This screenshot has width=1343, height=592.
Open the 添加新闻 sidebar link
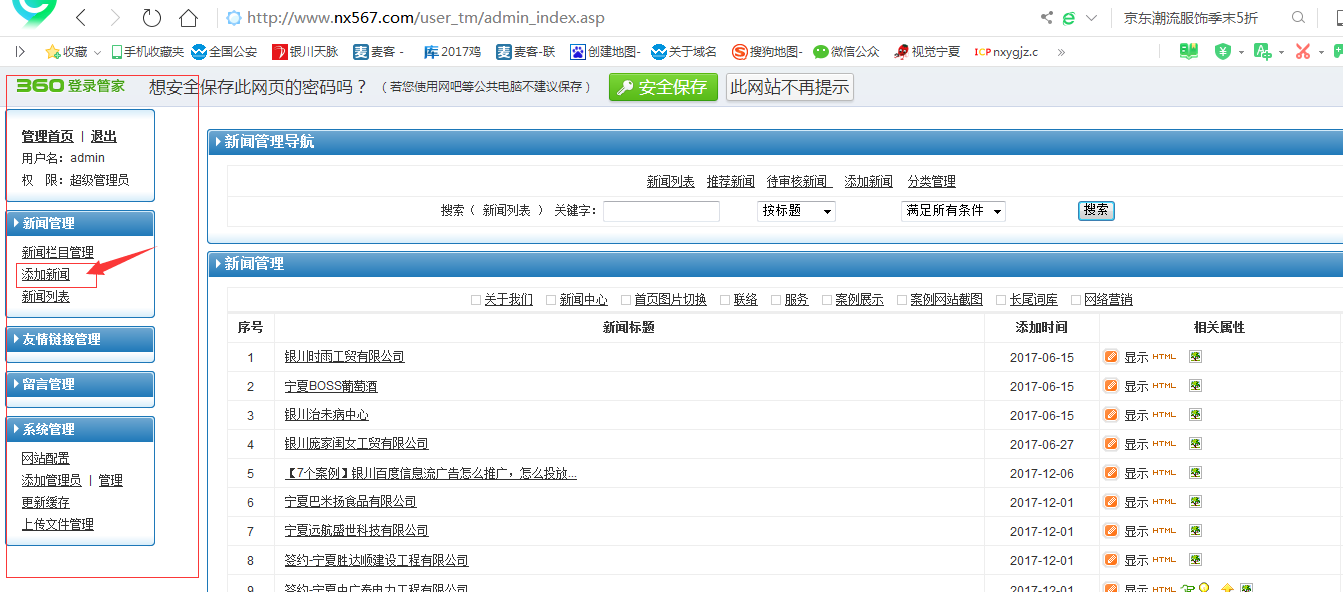point(46,275)
